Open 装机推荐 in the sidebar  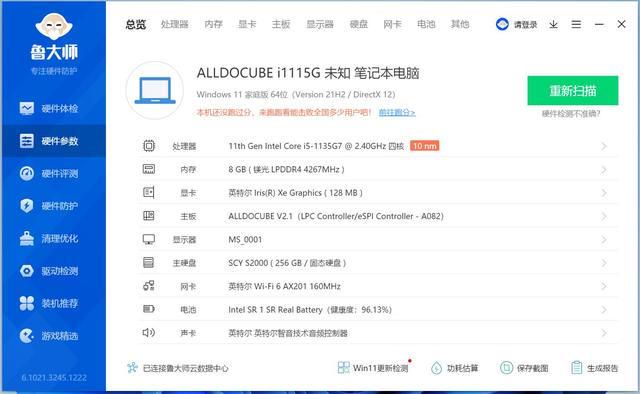pos(49,303)
